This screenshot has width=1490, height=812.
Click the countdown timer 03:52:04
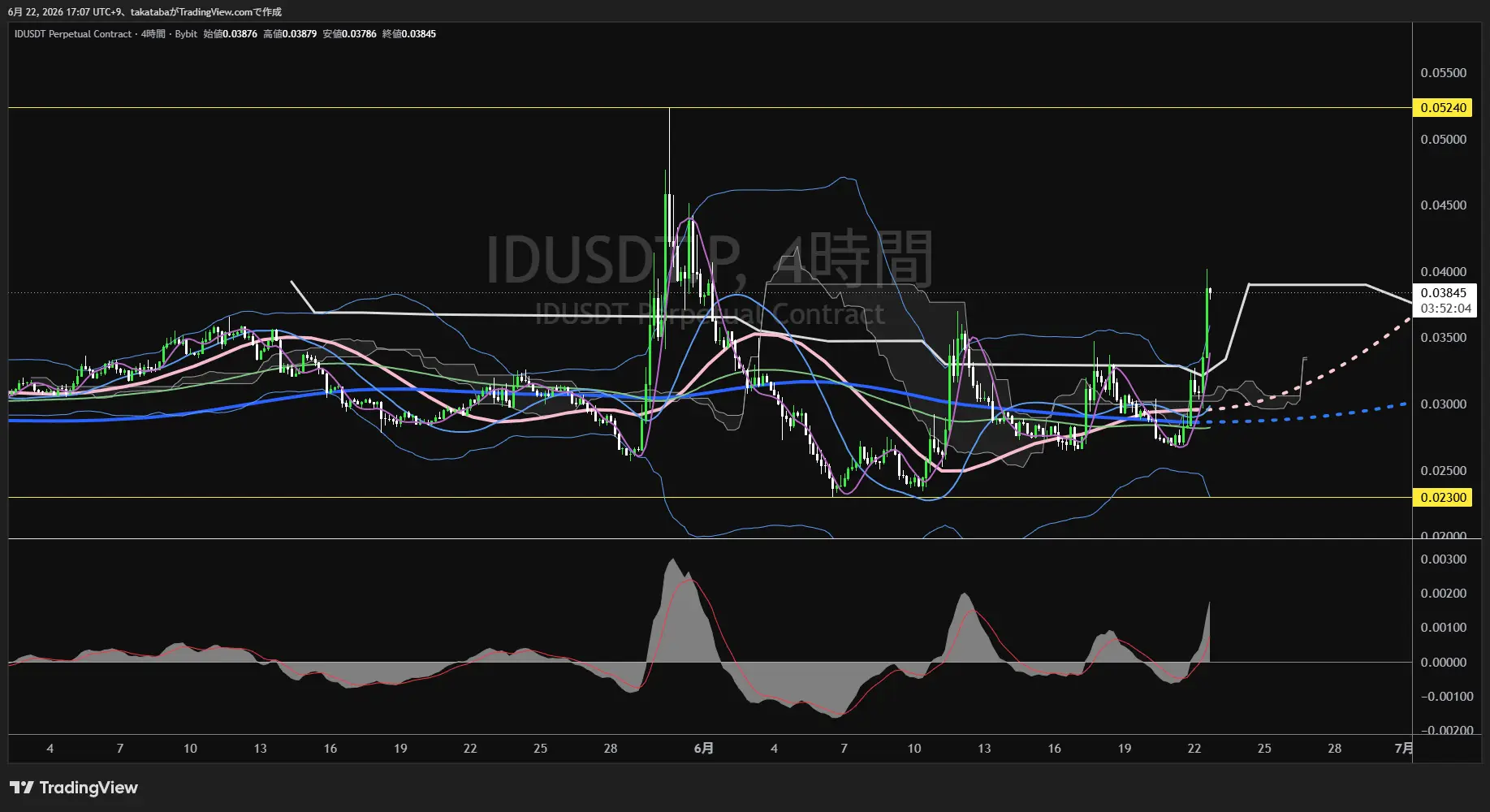click(x=1445, y=309)
